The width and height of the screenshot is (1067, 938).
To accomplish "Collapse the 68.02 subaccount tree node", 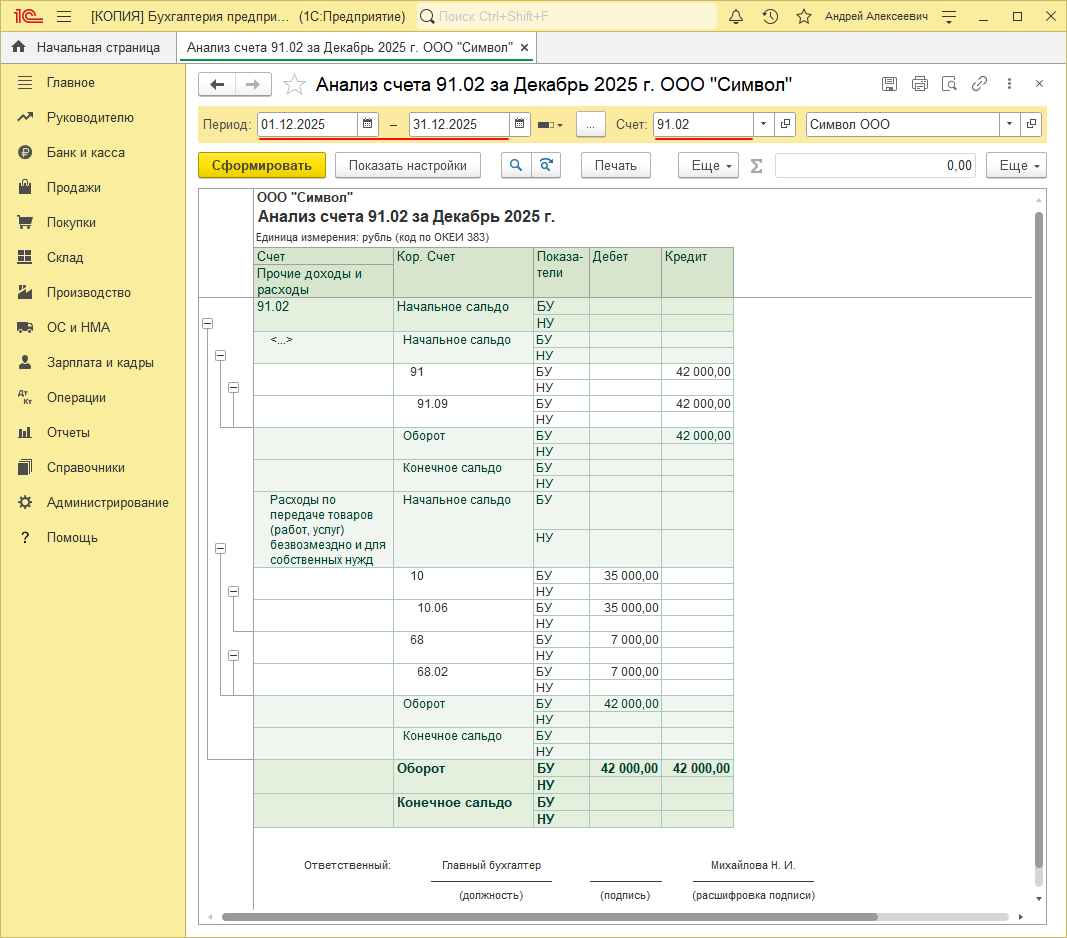I will coord(234,655).
